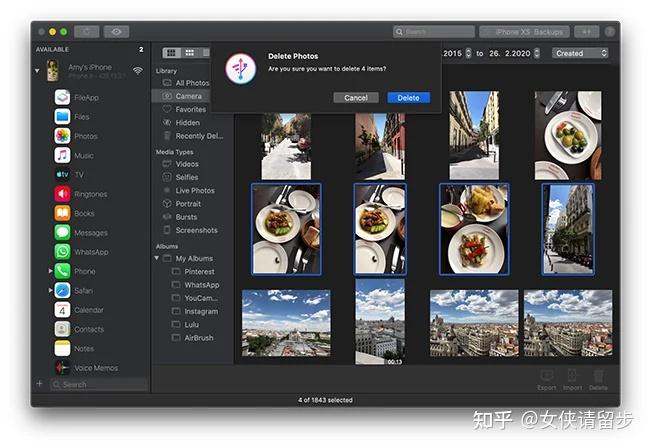The height and width of the screenshot is (448, 651).
Task: Switch to small grid view
Action: coord(190,53)
